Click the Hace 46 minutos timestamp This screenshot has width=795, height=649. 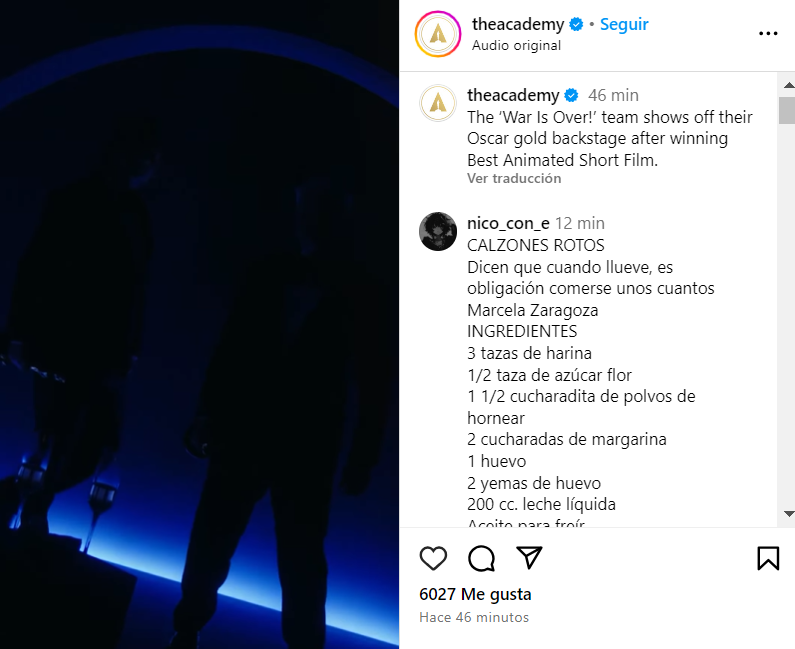coord(474,618)
